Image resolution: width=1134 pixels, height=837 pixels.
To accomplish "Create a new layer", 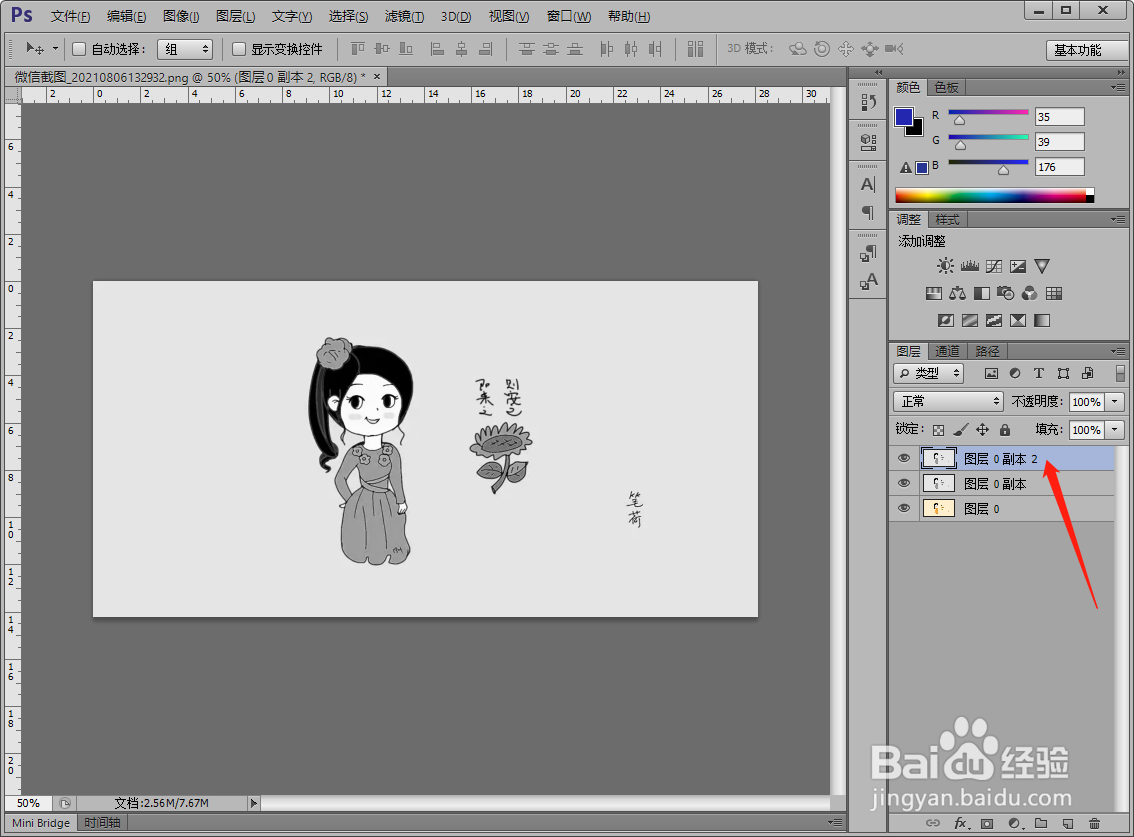I will click(1067, 823).
